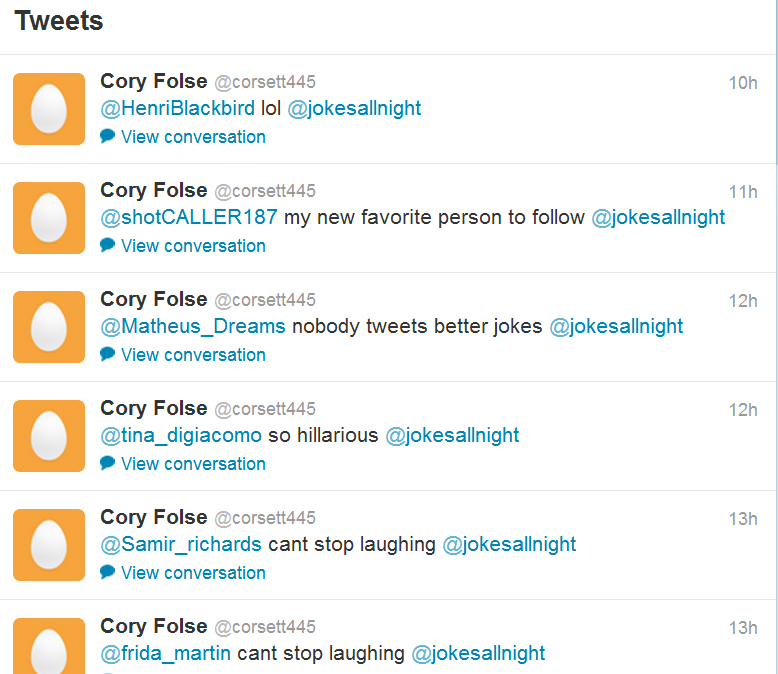Click egg avatar beside the @frida_martin tweet
The height and width of the screenshot is (674, 778).
(49, 646)
